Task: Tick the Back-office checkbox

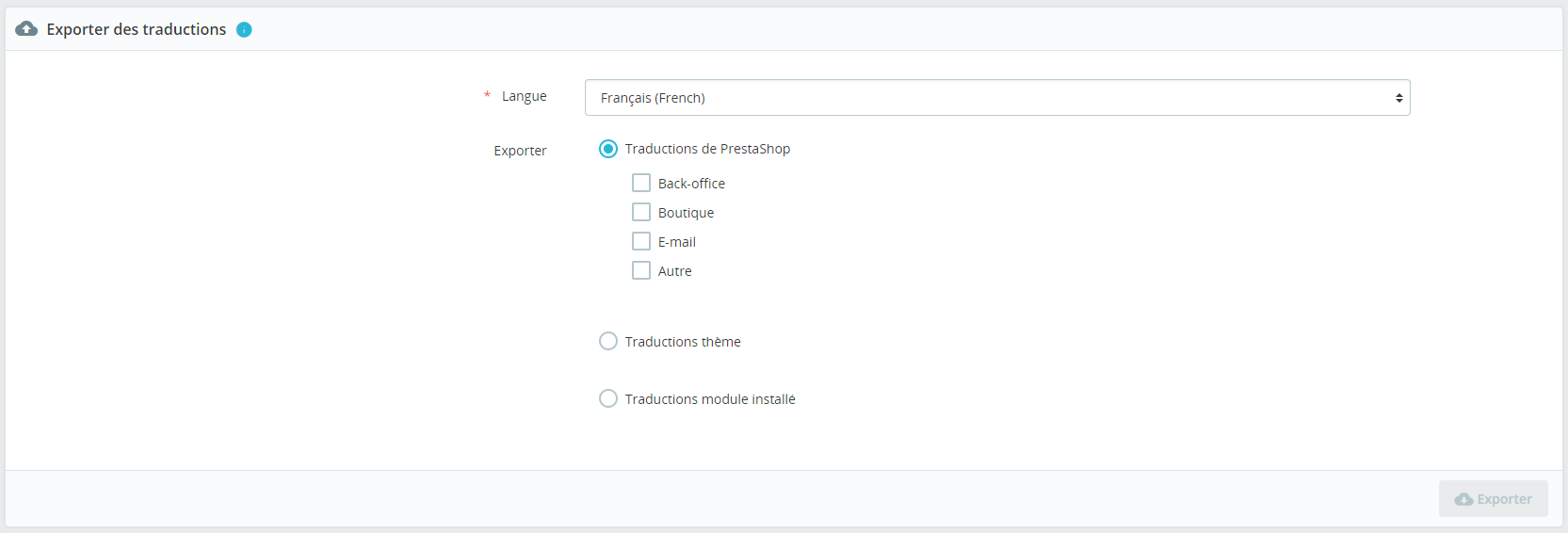Action: click(x=641, y=183)
